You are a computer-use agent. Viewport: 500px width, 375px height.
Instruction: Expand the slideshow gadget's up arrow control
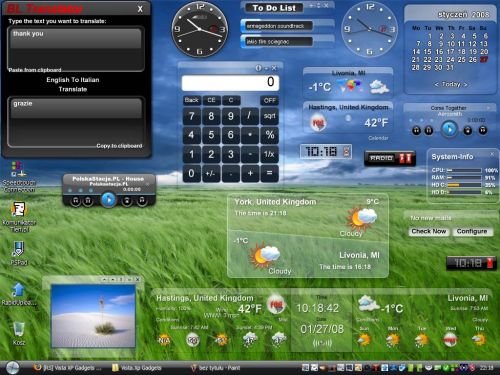coord(105,279)
